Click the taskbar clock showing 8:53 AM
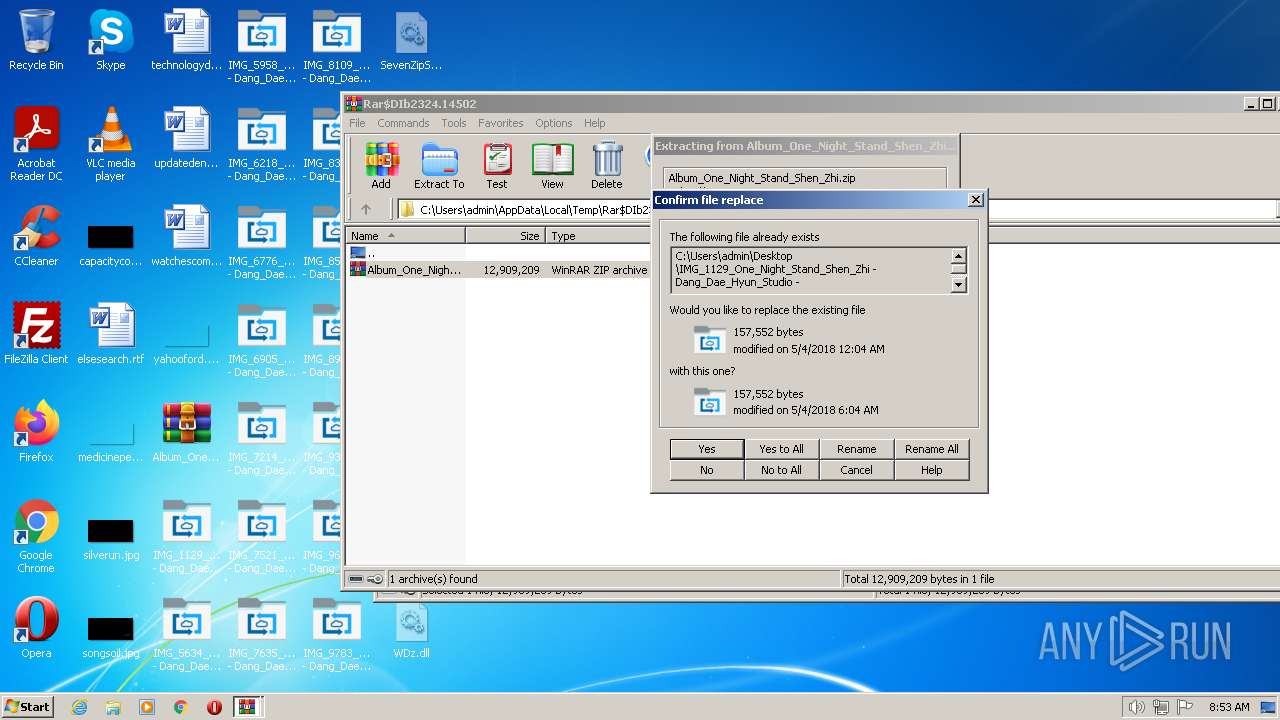Image resolution: width=1280 pixels, height=720 pixels. click(x=1228, y=707)
